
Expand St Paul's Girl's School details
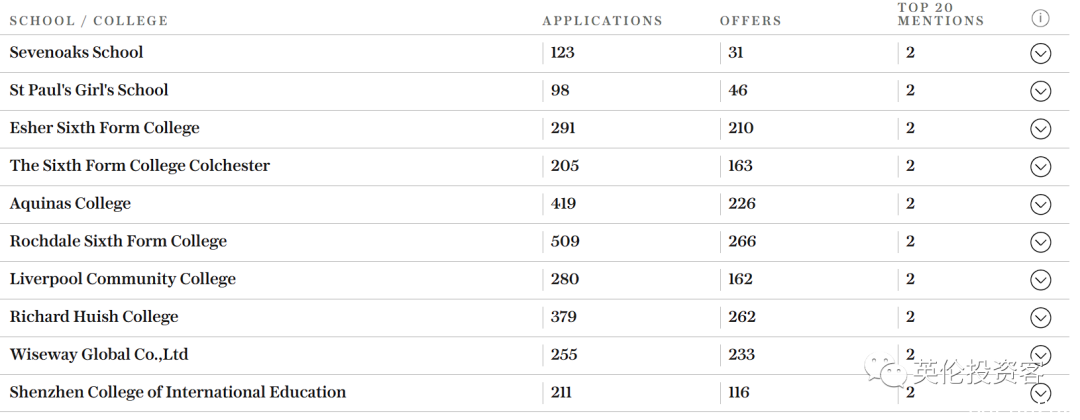(1040, 91)
